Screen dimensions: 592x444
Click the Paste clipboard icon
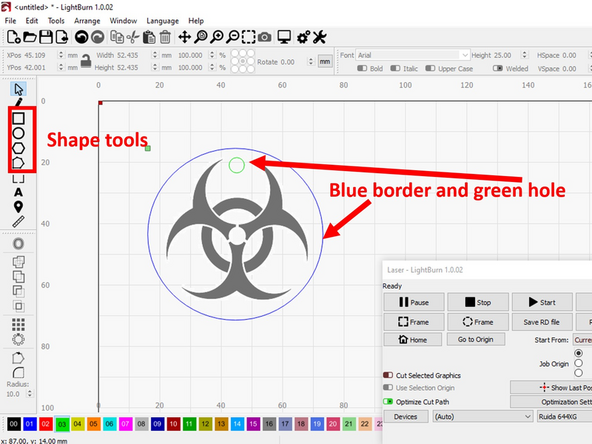[149, 37]
